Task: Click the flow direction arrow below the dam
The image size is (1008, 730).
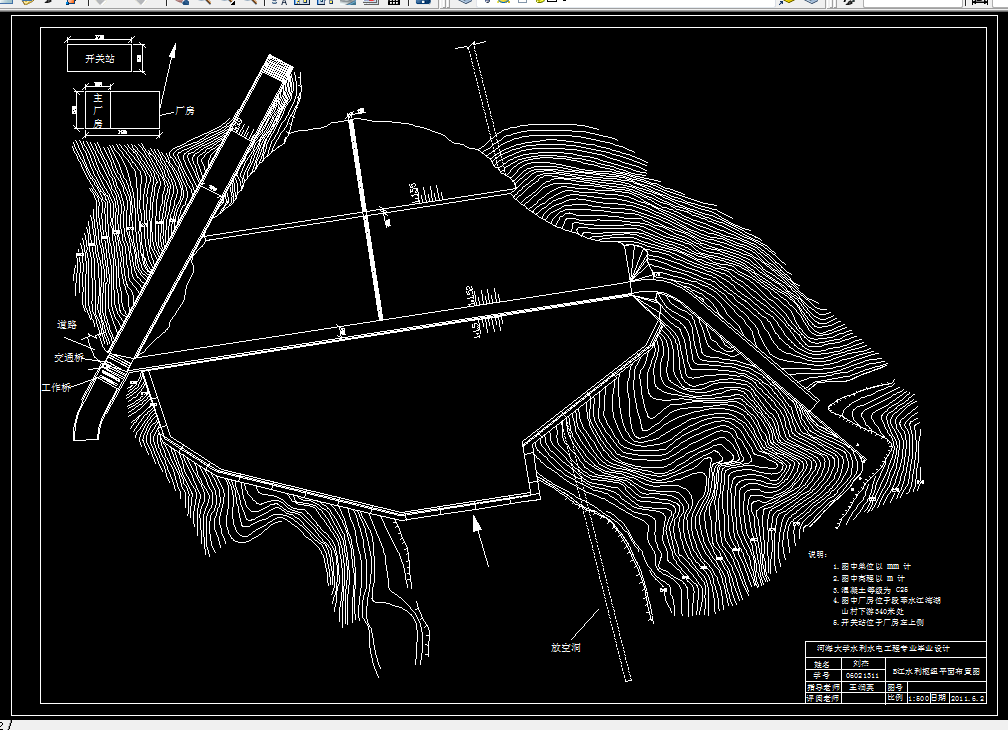Action: [480, 540]
